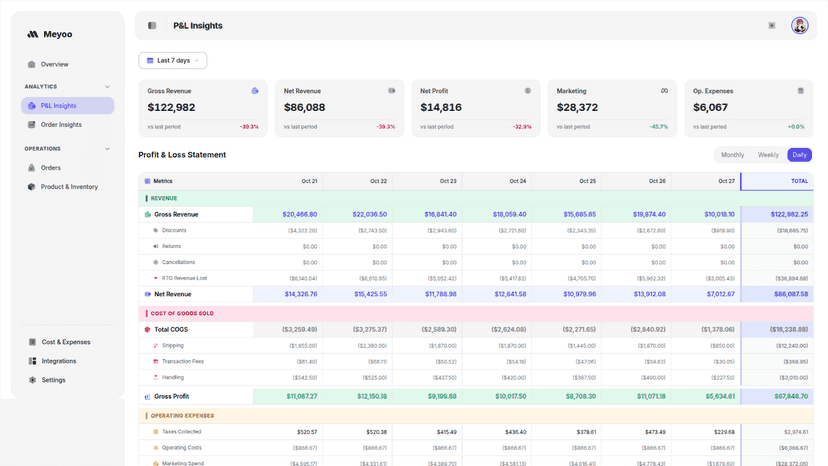Click the Settings gear icon
828x466 pixels.
[x=32, y=380]
